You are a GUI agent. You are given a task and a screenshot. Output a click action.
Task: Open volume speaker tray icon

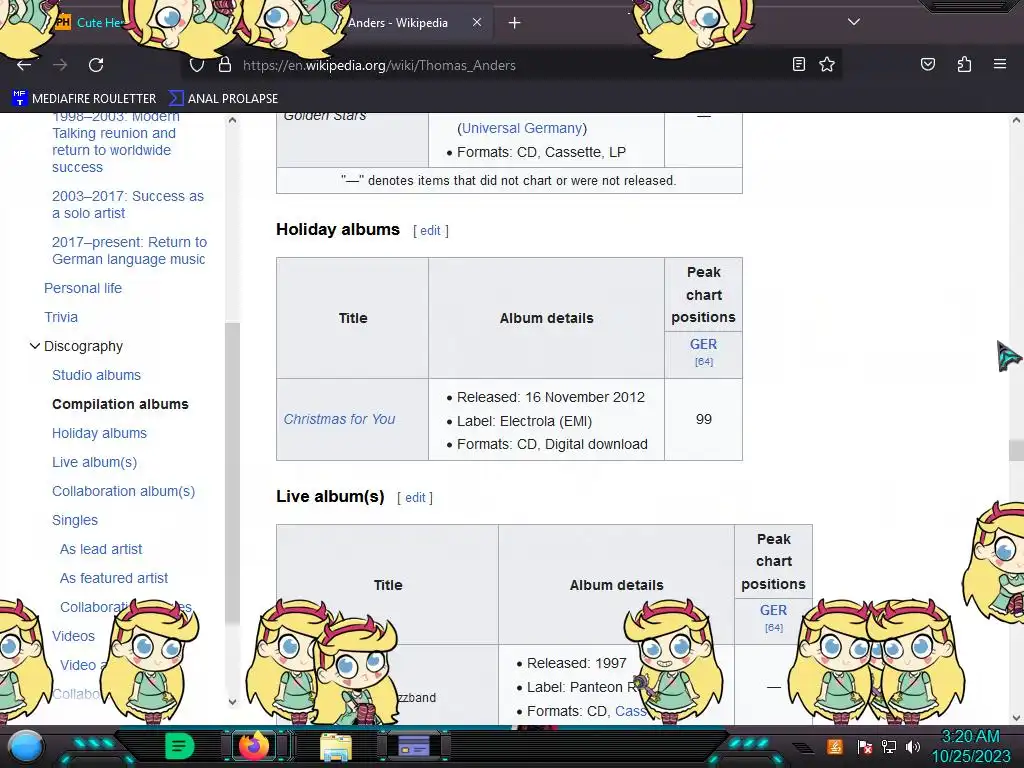pos(912,746)
